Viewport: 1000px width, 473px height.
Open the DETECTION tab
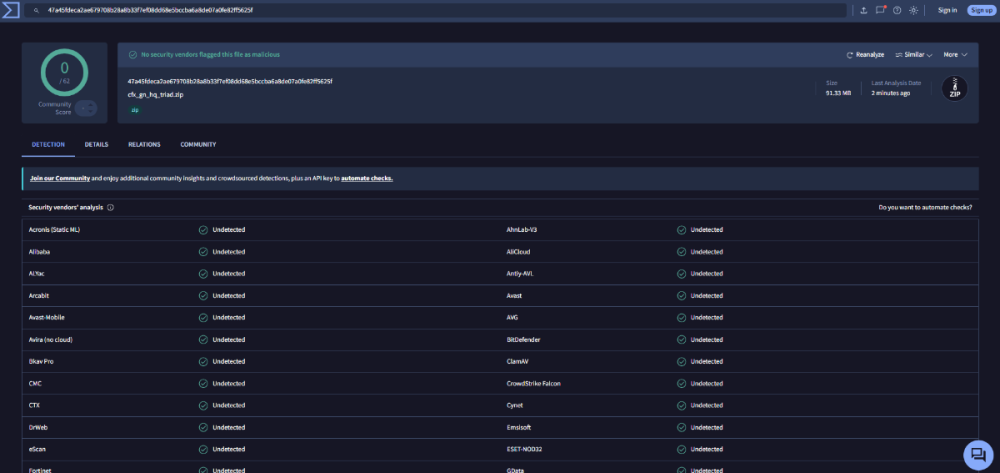point(48,145)
